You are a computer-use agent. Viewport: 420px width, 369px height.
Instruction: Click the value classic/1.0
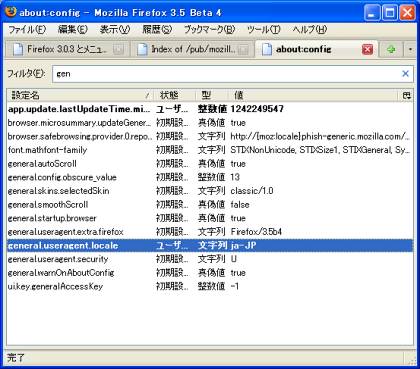tap(252, 191)
